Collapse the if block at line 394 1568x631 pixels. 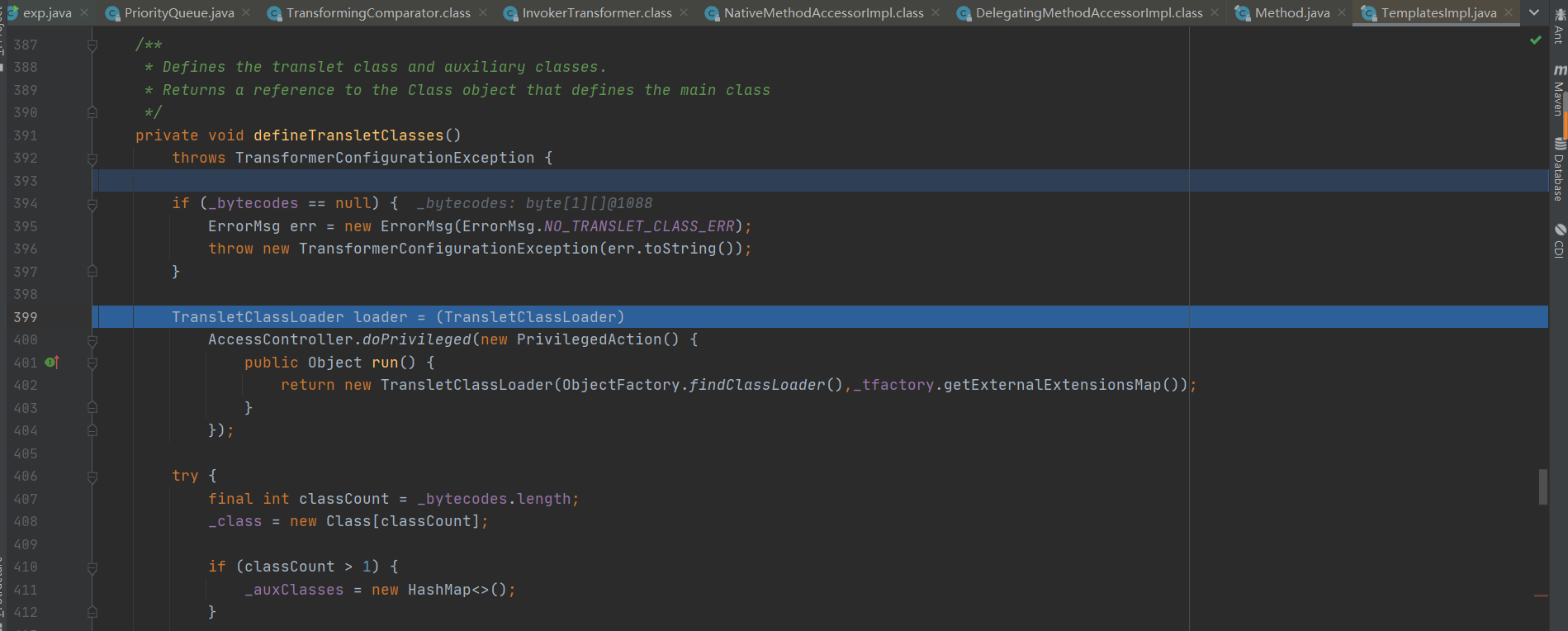pyautogui.click(x=92, y=204)
